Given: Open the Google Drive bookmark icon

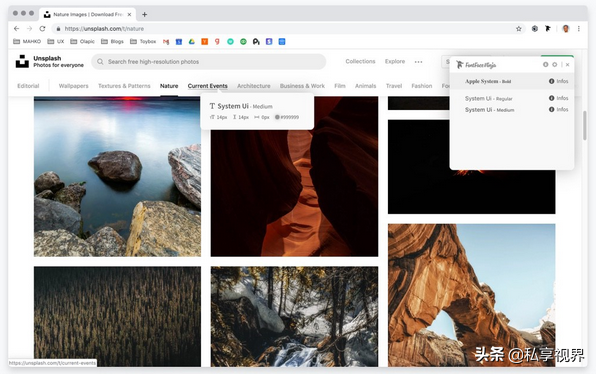Looking at the screenshot, I should coord(192,41).
